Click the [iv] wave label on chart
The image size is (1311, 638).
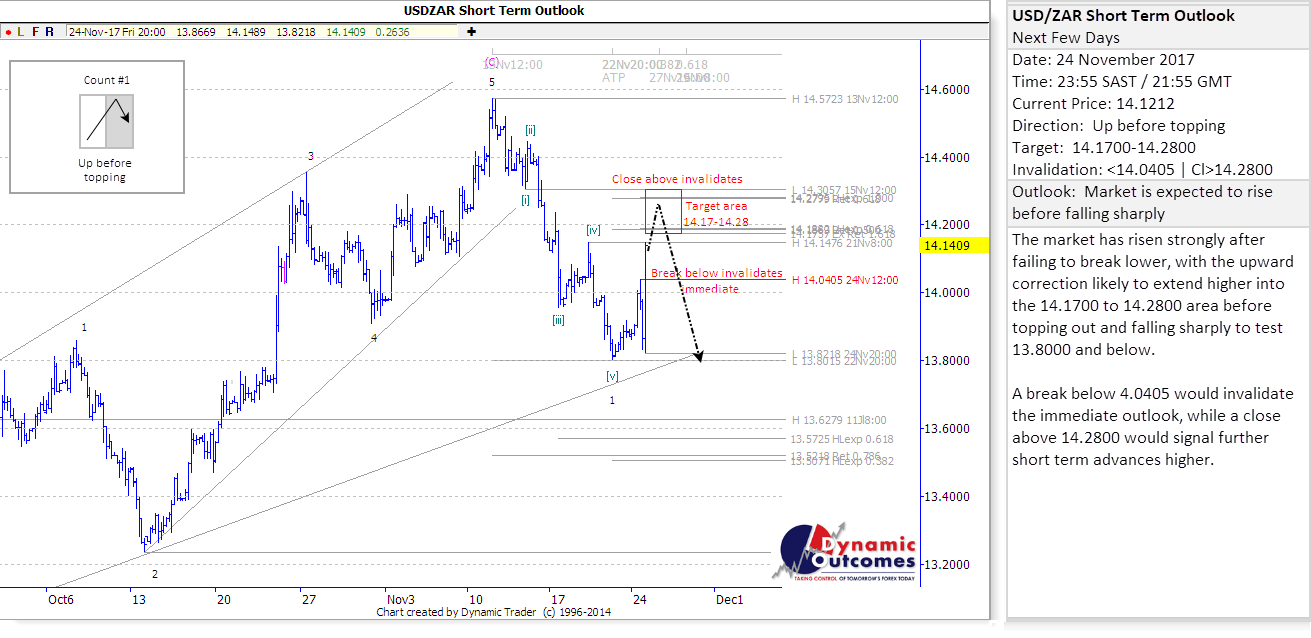point(593,230)
